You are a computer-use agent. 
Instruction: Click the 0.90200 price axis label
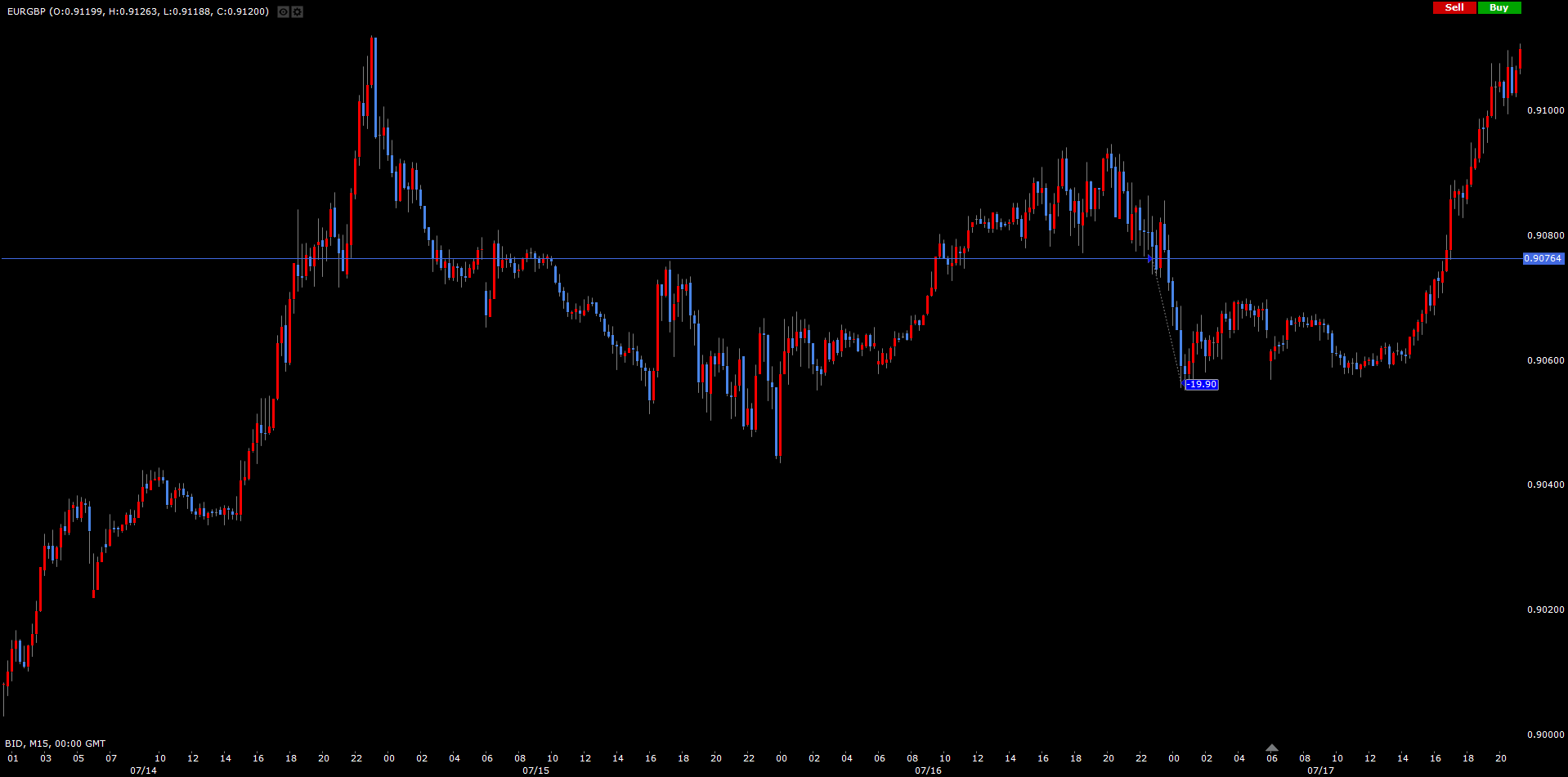click(x=1545, y=610)
